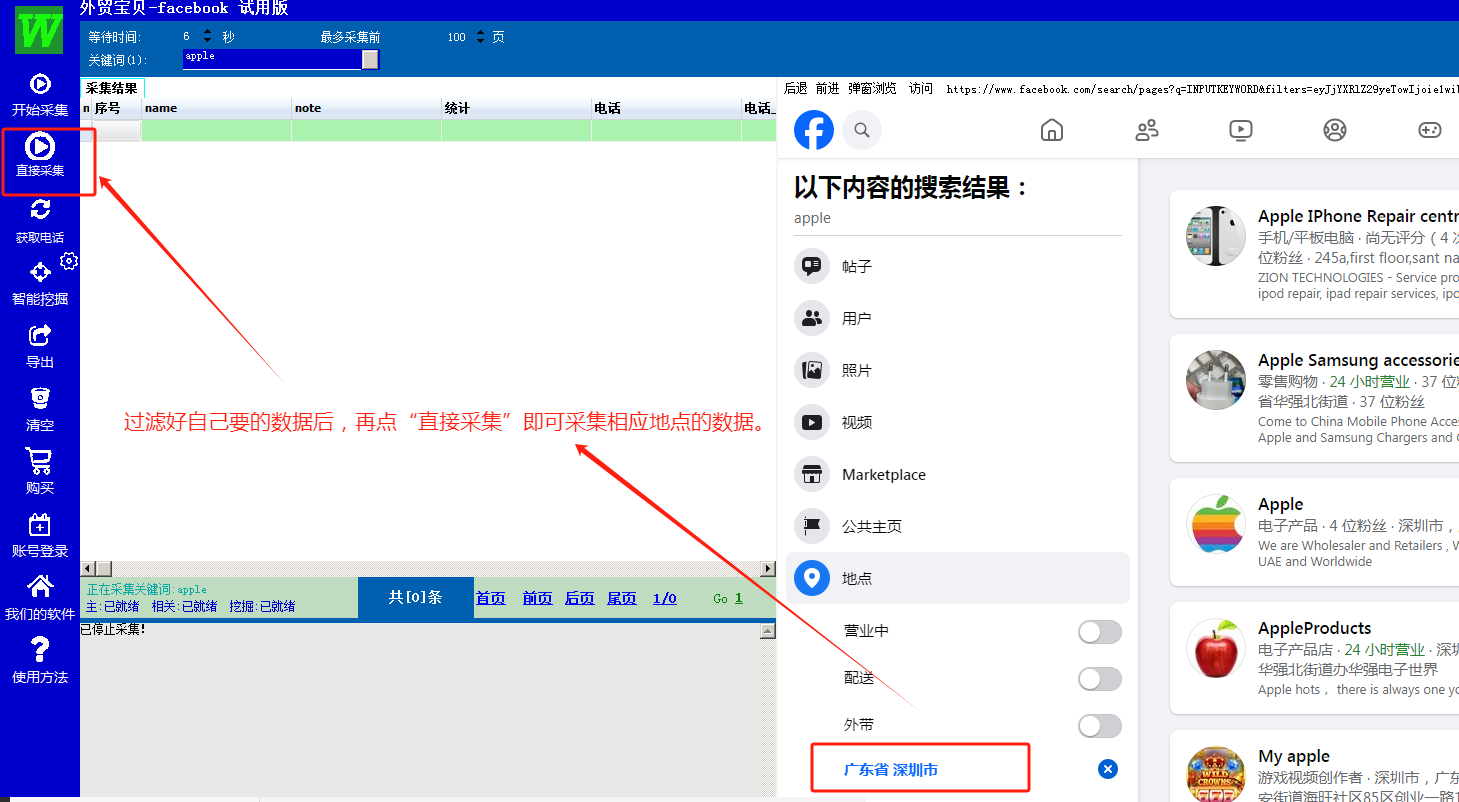1459x802 pixels.
Task: Click the 电话 column header
Action: pyautogui.click(x=666, y=108)
